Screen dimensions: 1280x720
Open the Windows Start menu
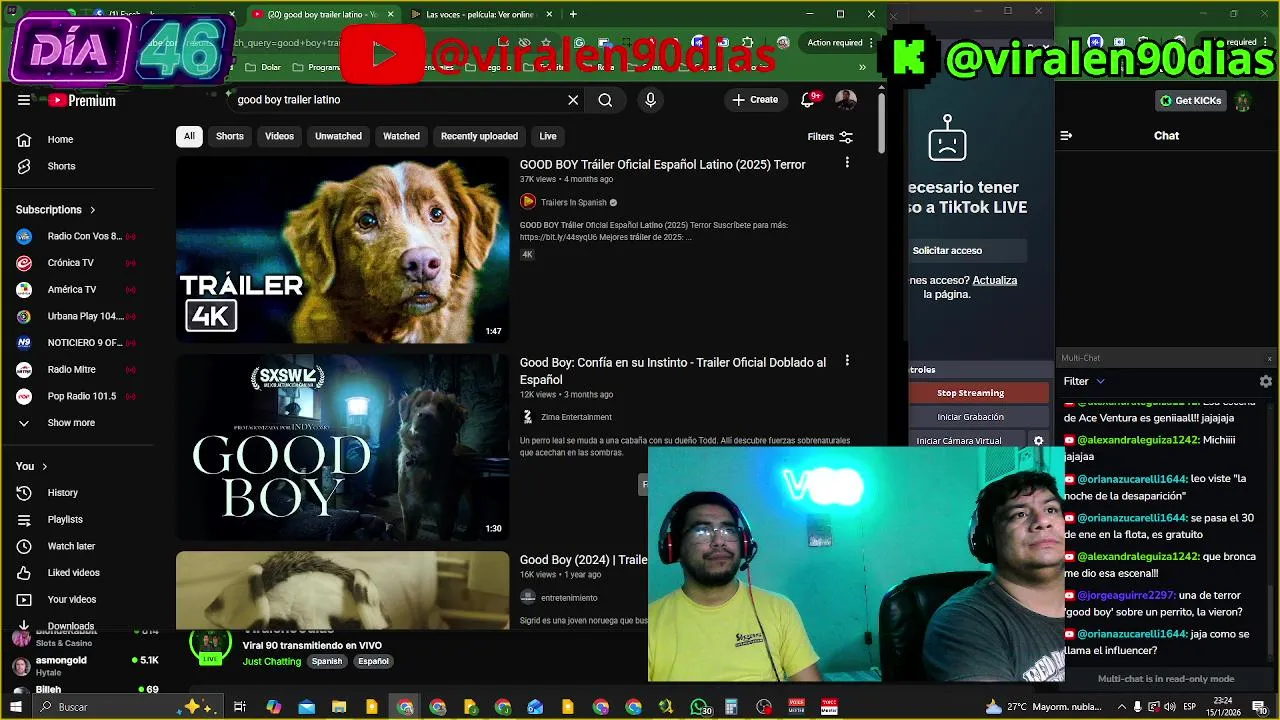[x=16, y=707]
